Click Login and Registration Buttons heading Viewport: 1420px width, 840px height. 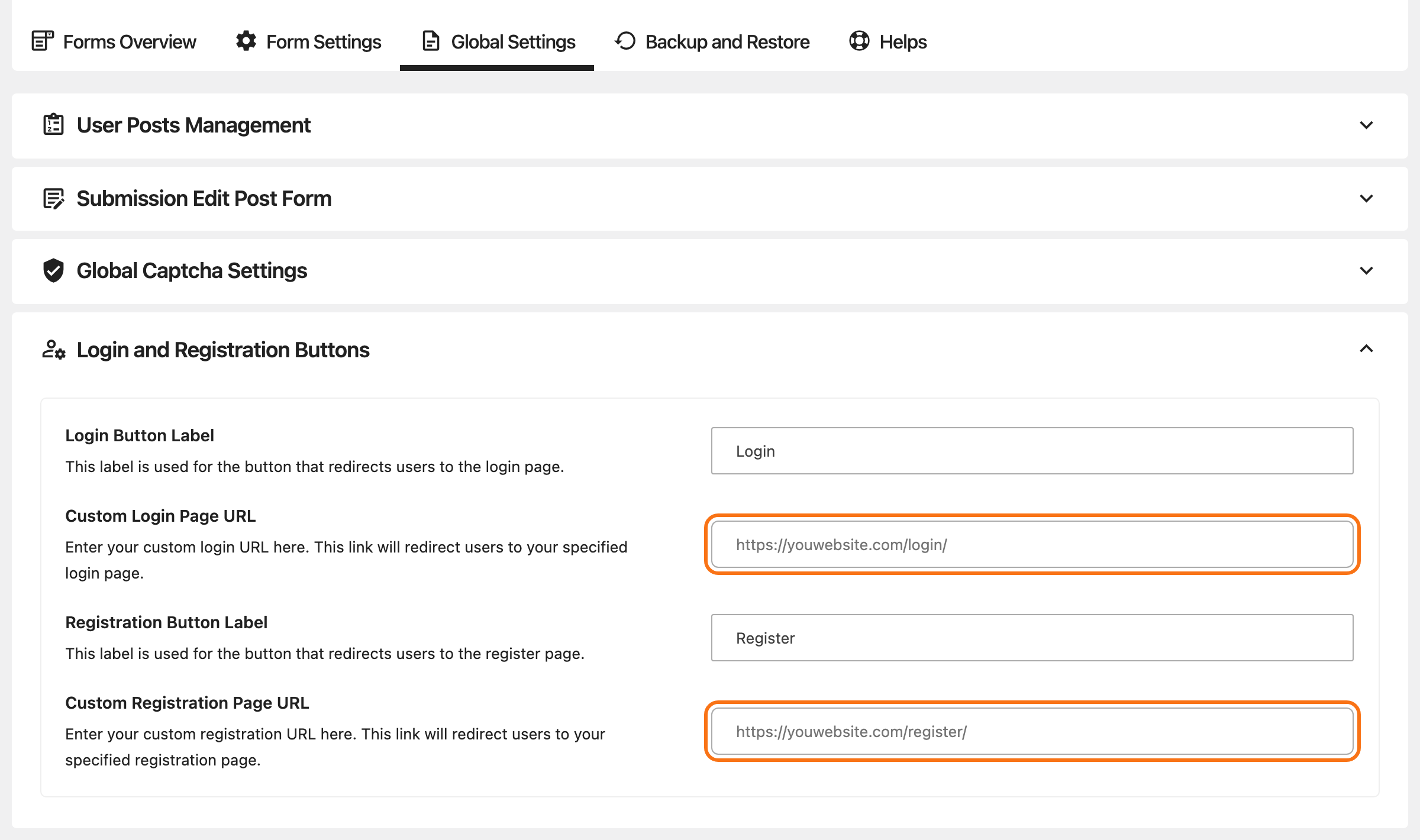pyautogui.click(x=223, y=350)
